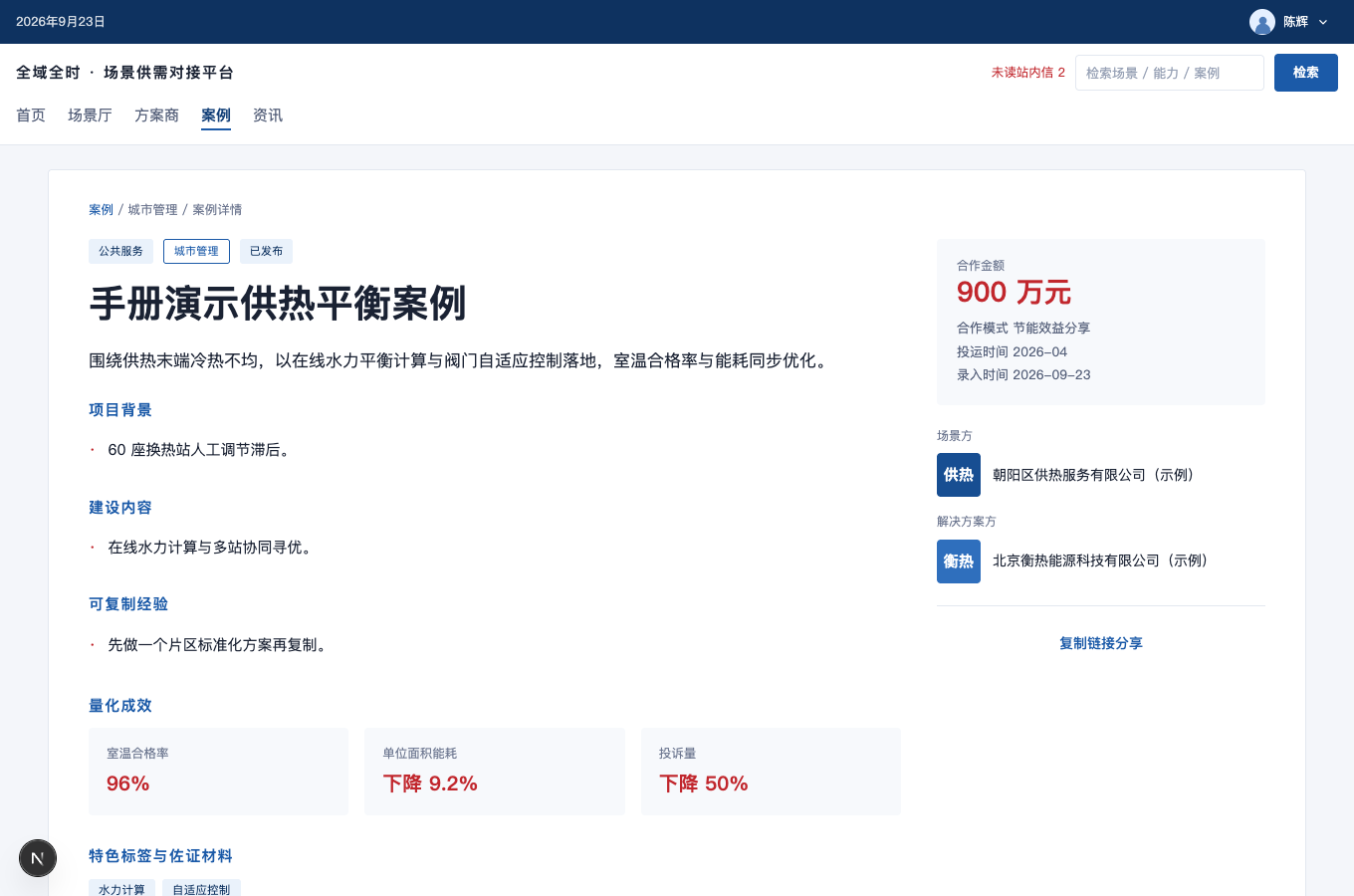Open the Next.js dev tools badge
This screenshot has width=1354, height=896.
click(38, 858)
